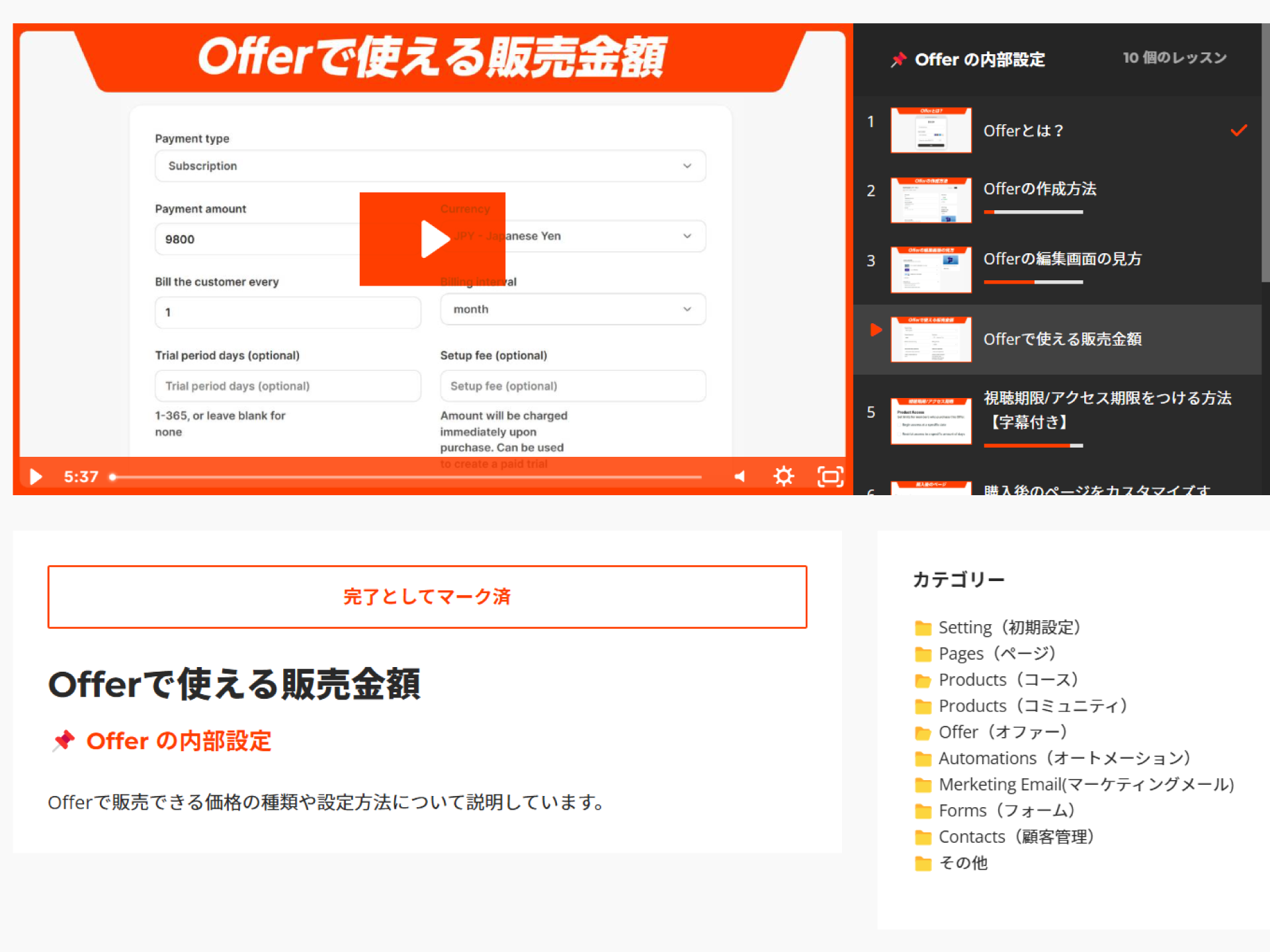Open lesson 1 Offerとは？
The width and height of the screenshot is (1270, 952).
pyautogui.click(x=1023, y=131)
